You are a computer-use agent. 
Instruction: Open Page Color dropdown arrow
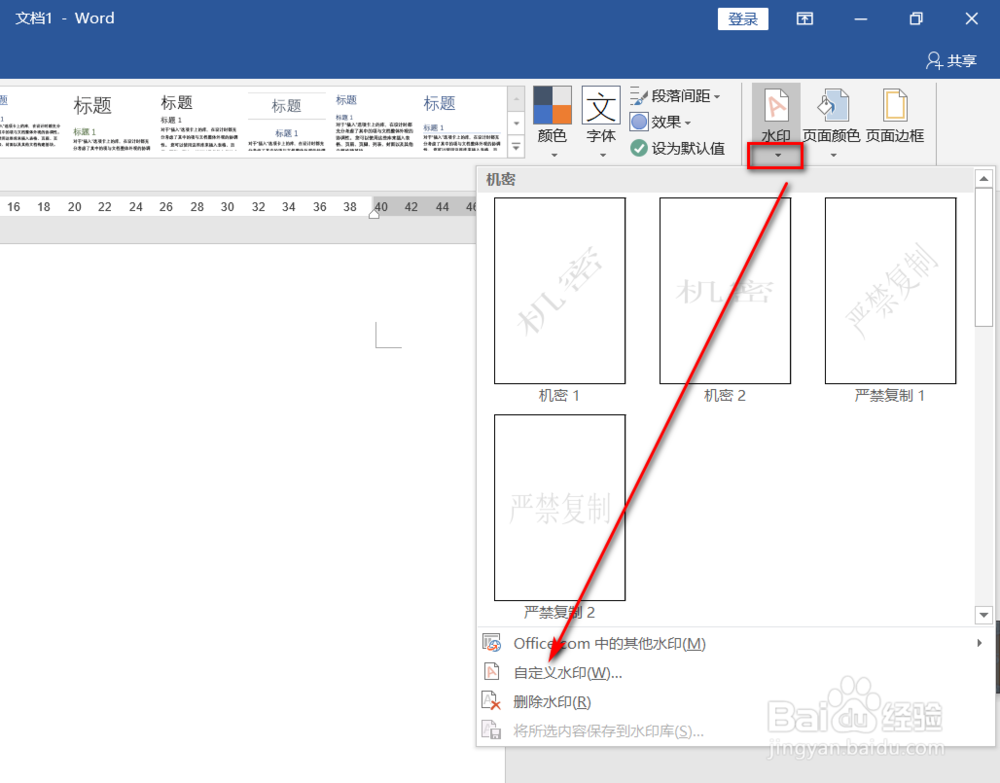click(x=833, y=156)
